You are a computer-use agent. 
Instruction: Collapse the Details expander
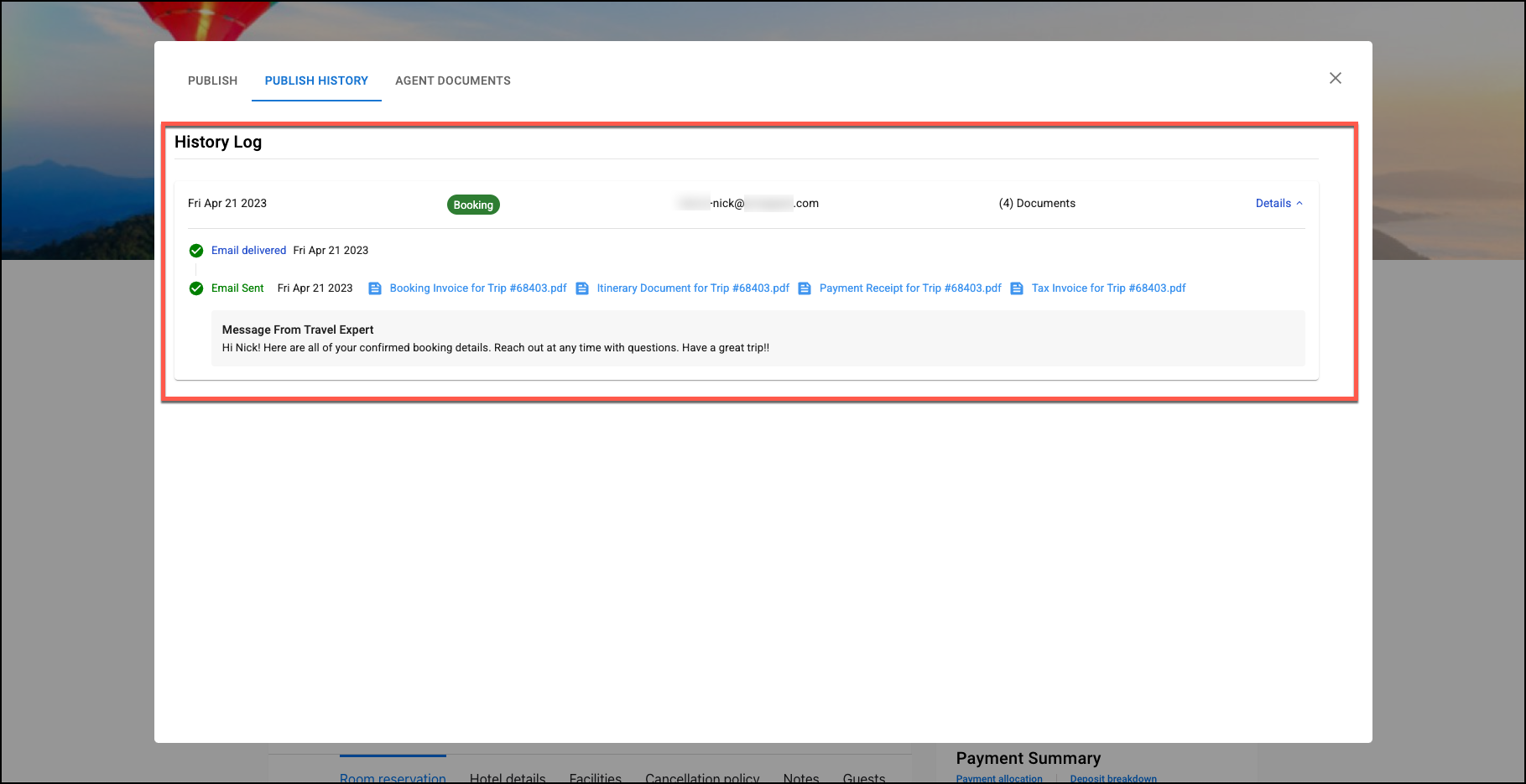pos(1279,203)
